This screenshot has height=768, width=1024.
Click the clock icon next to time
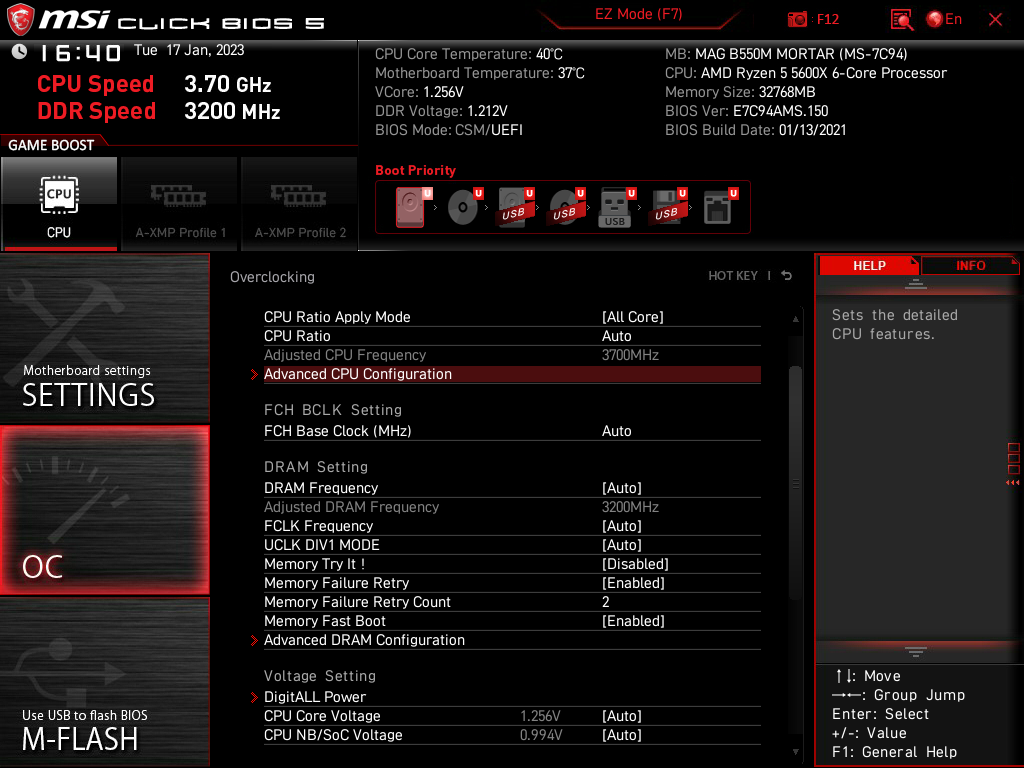[19, 51]
